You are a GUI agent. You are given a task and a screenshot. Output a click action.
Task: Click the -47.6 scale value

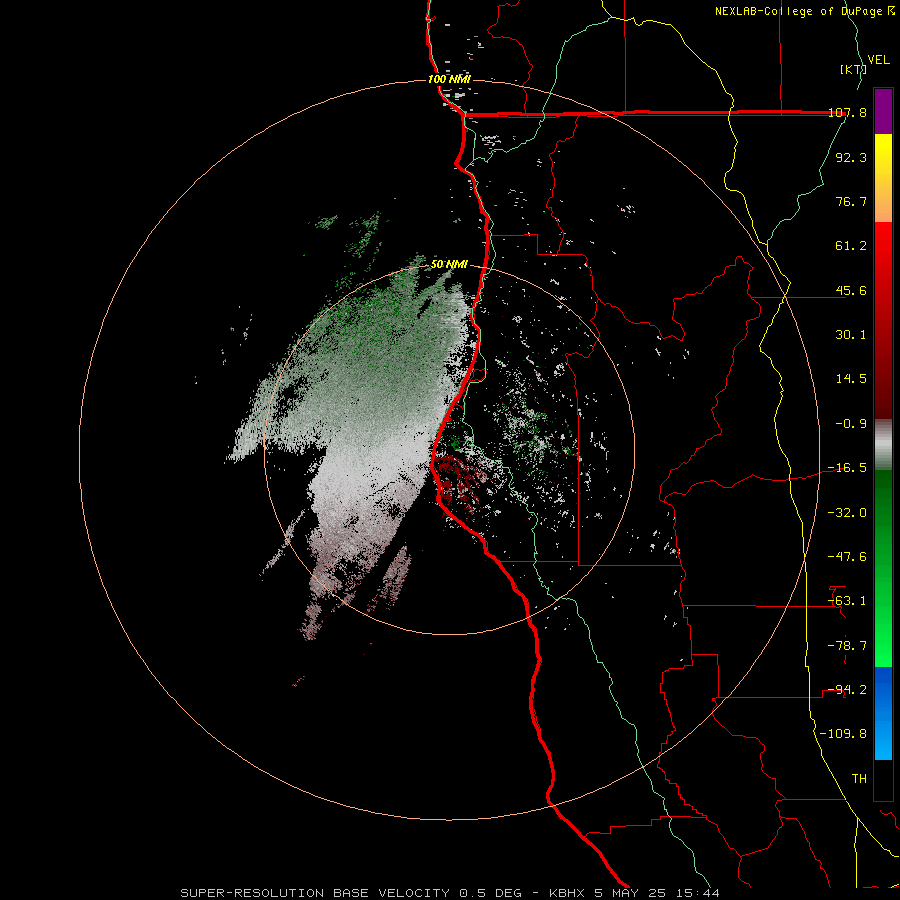pos(847,557)
